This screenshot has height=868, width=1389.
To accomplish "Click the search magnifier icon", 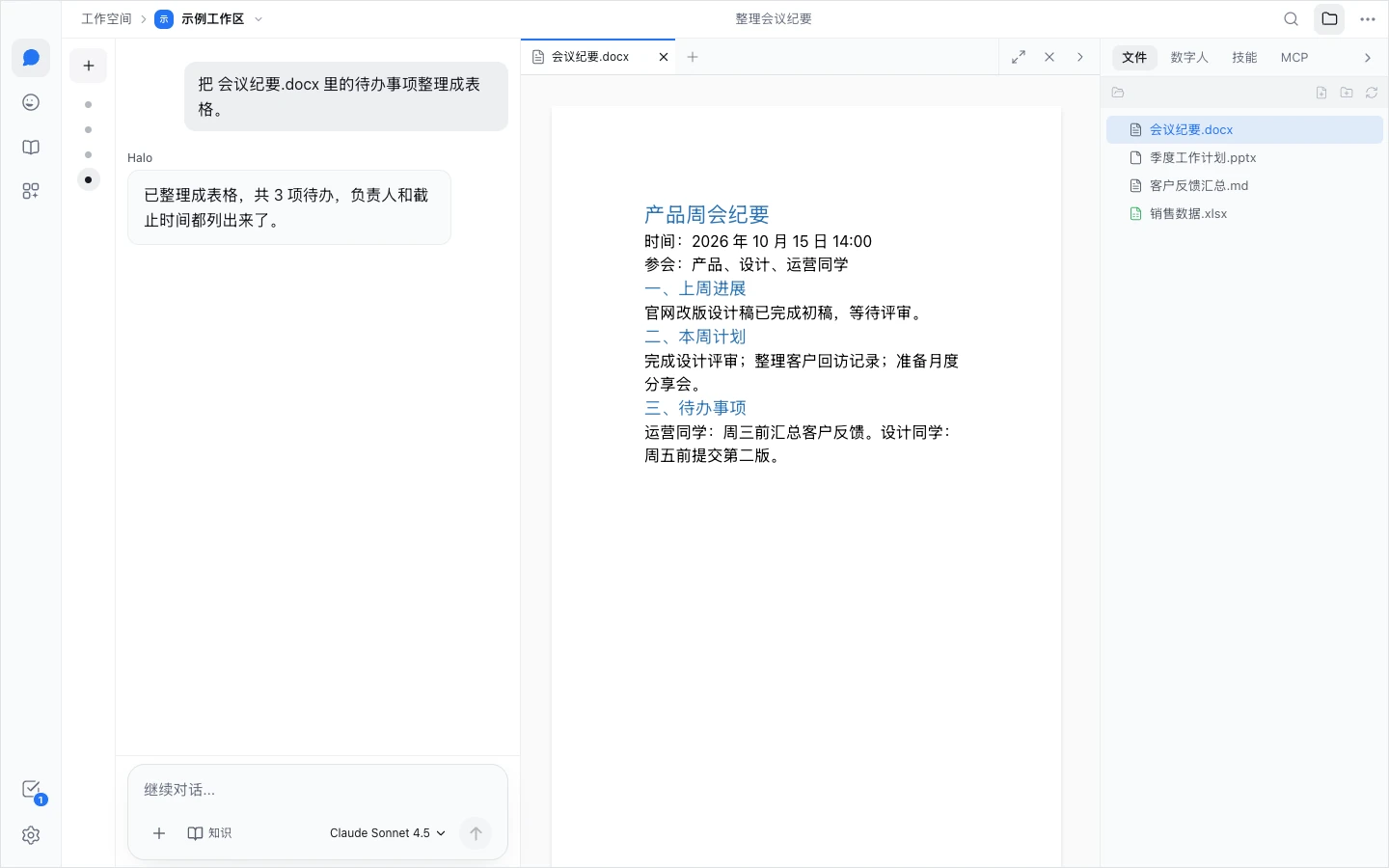I will (1291, 19).
